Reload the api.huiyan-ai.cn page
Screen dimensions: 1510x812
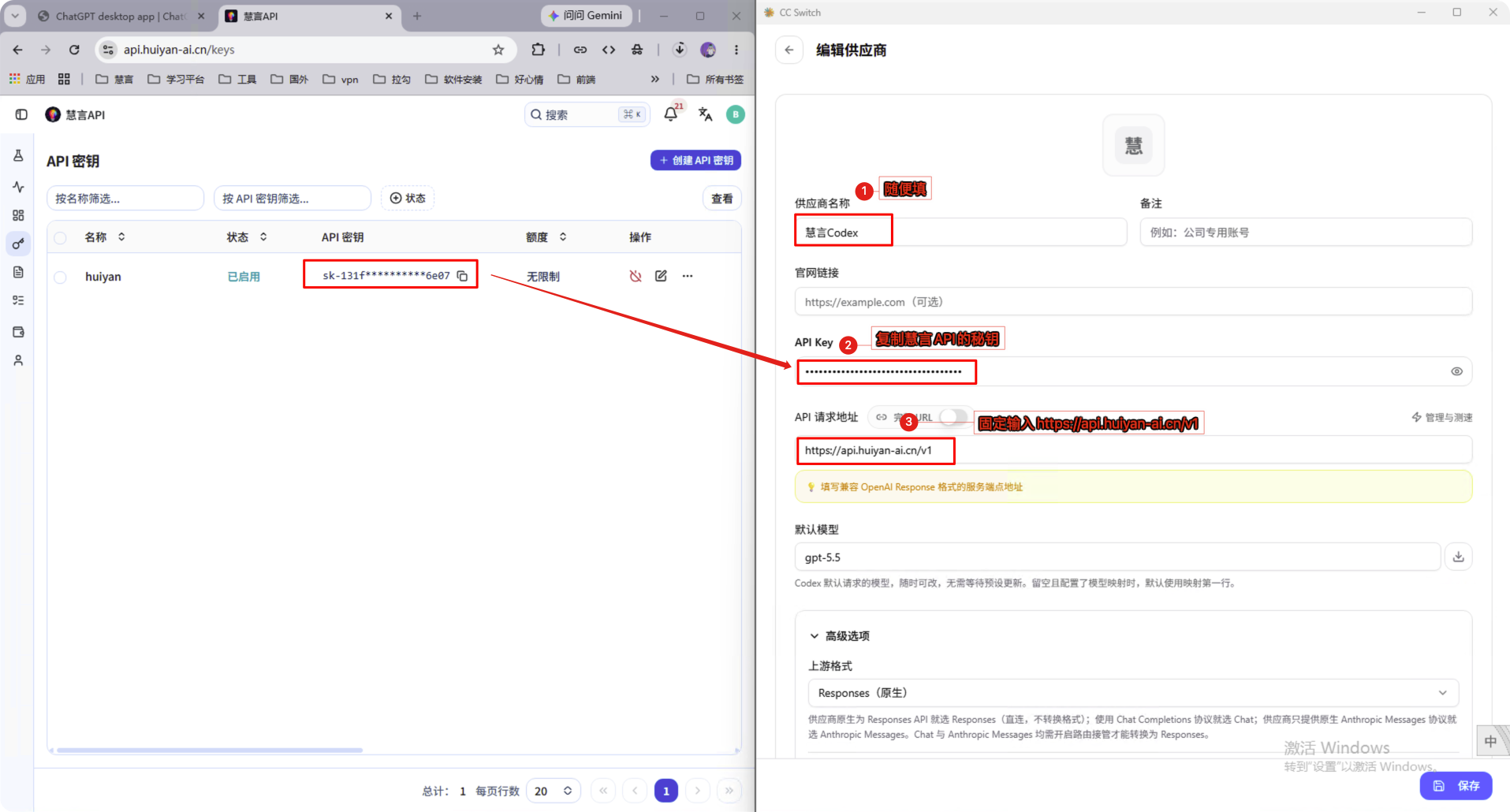74,50
